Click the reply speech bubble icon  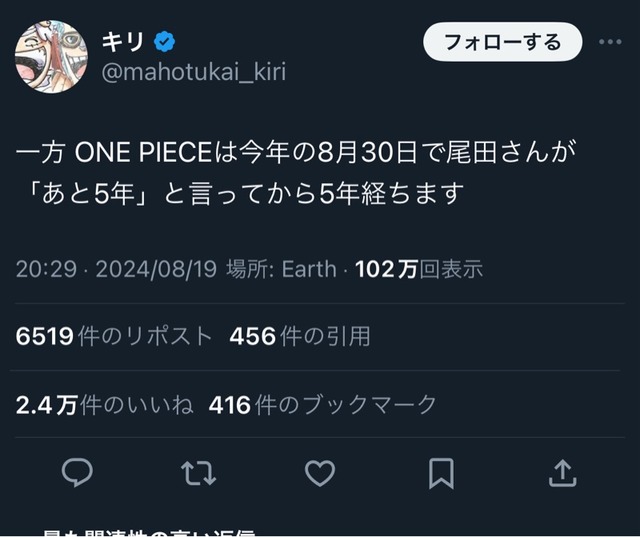[x=77, y=472]
